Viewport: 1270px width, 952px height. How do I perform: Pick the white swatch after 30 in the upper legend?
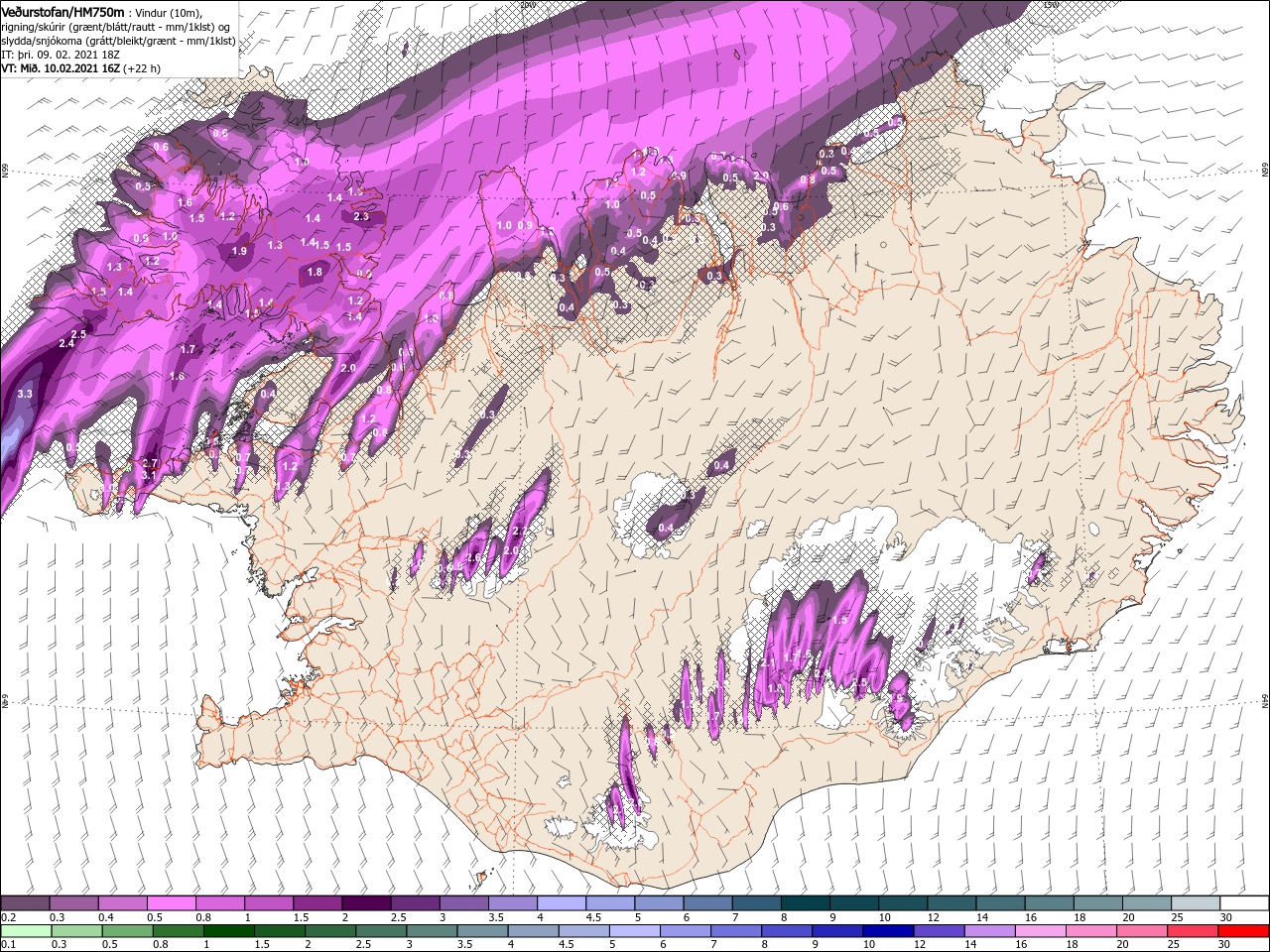[1243, 903]
